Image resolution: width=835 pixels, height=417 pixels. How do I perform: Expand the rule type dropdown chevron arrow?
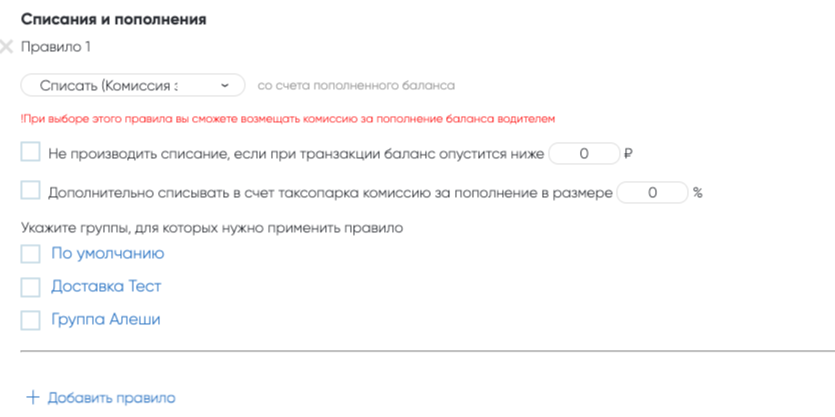[x=226, y=86]
